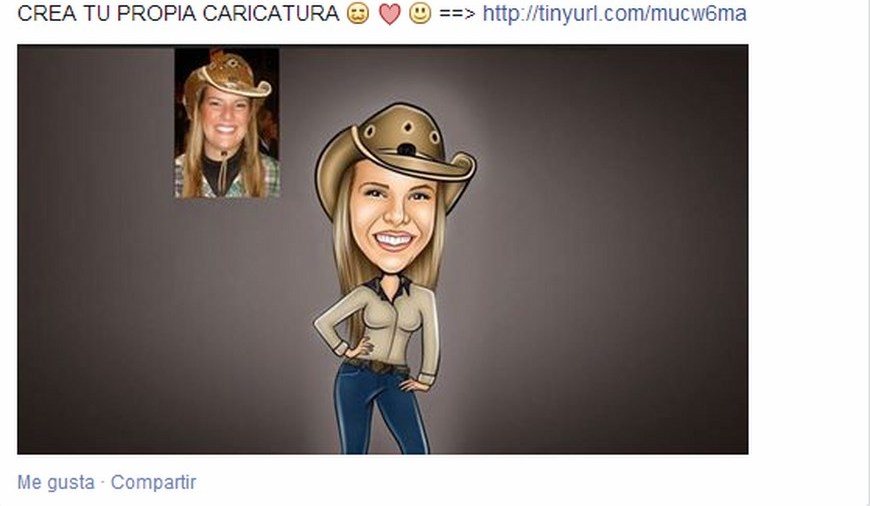
Task: Click the hat in the real photo
Action: [226, 75]
